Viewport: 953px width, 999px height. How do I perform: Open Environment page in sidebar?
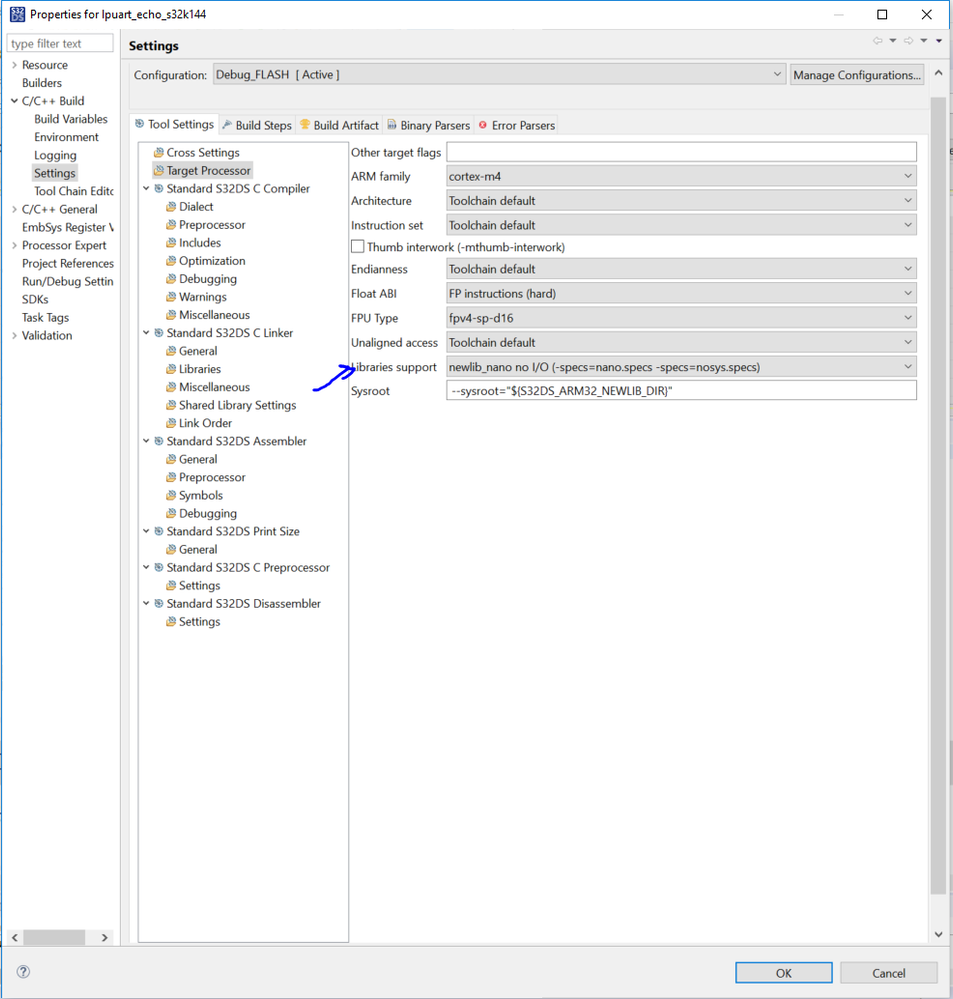66,137
